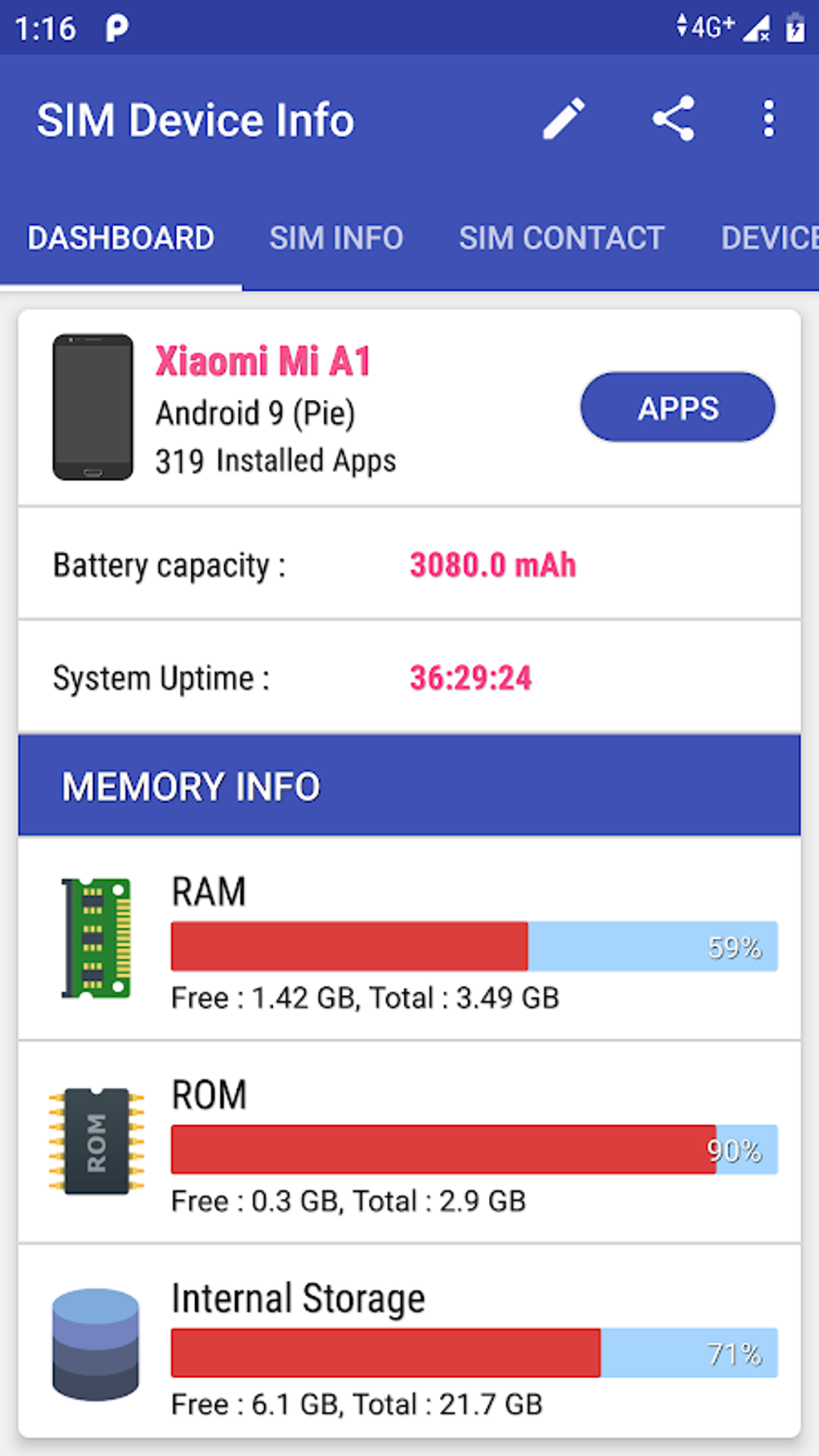Tap the Battery capacity 3080.0 mAh value
The height and width of the screenshot is (1456, 819).
pyautogui.click(x=493, y=565)
